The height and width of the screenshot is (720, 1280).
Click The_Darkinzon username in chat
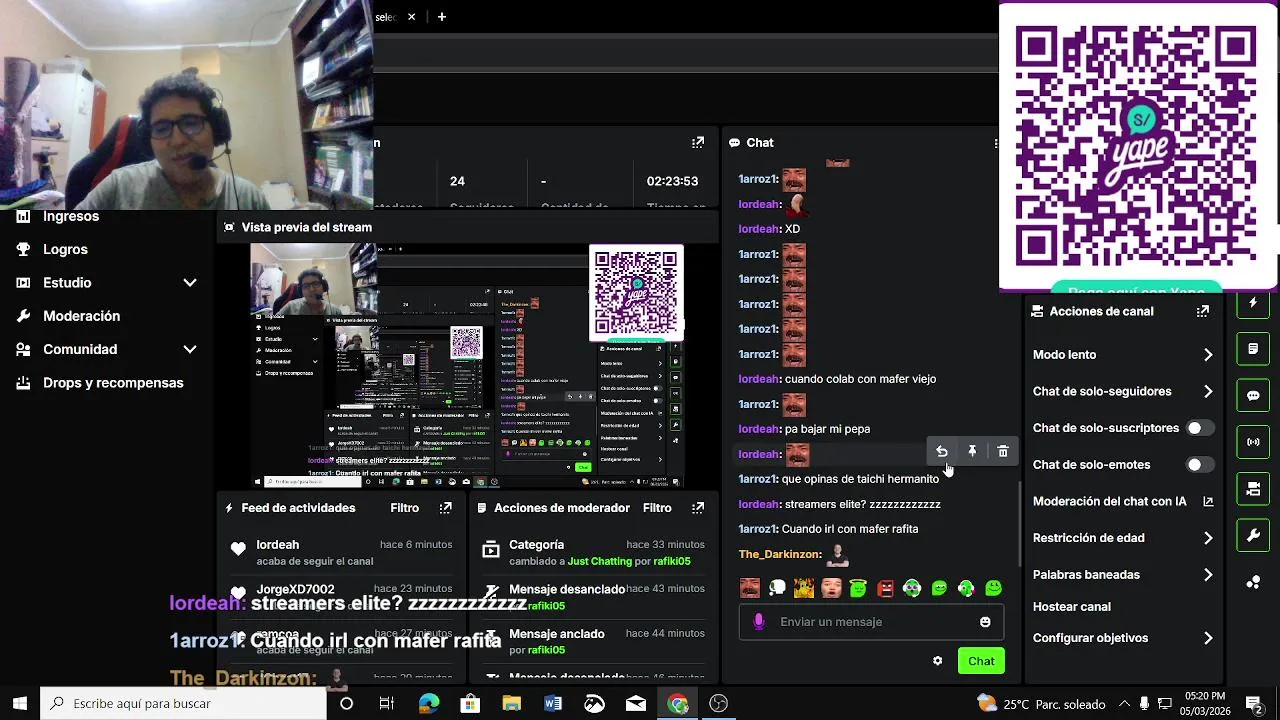tap(780, 554)
